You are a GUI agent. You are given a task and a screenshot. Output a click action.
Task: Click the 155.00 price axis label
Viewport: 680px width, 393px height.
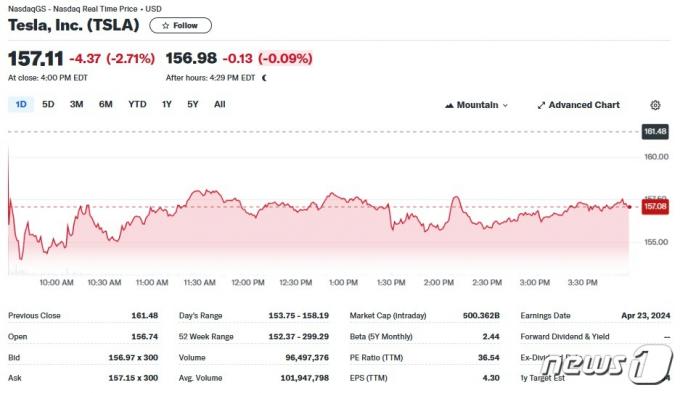656,242
